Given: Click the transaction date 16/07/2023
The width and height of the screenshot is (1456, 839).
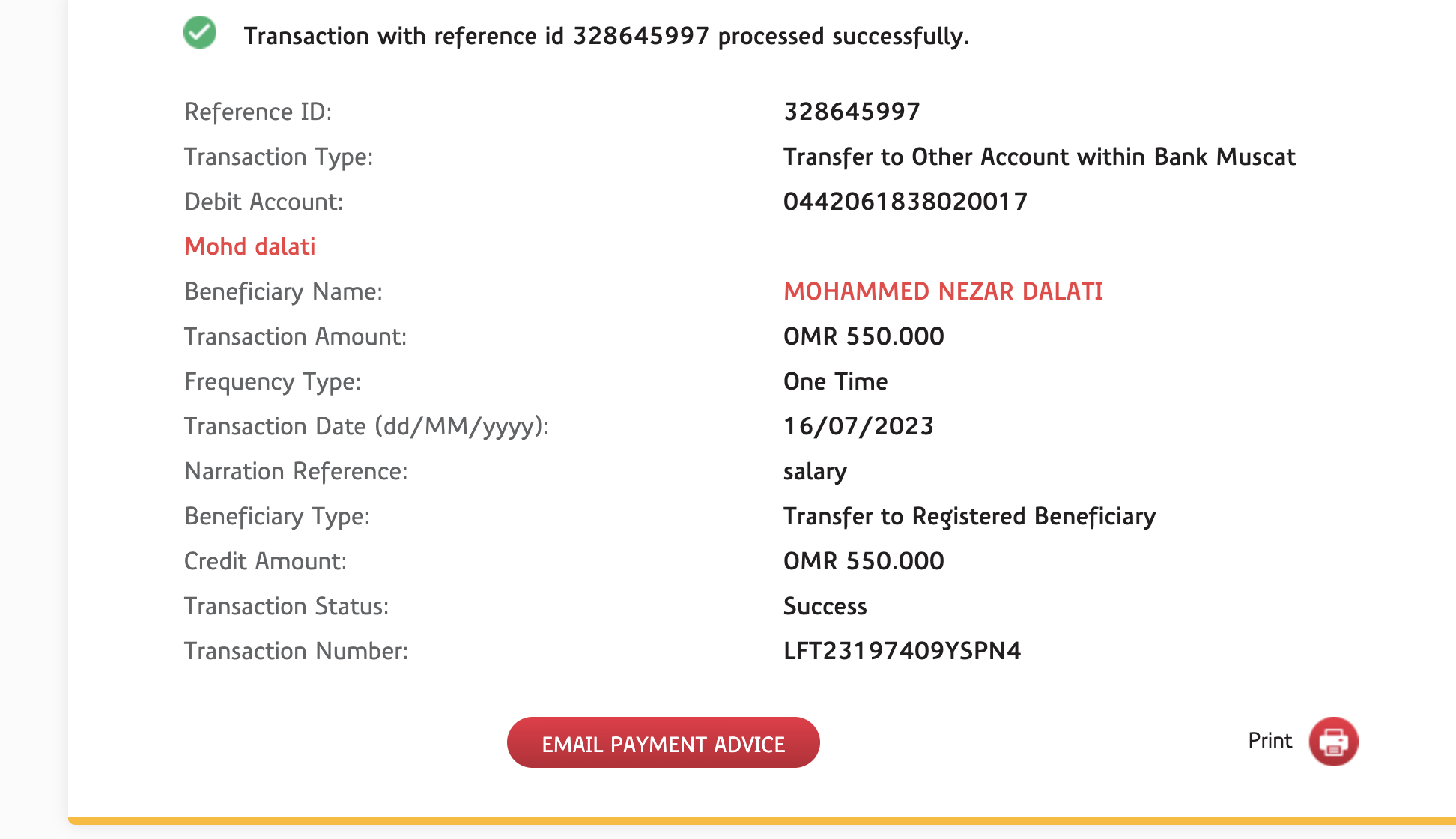Looking at the screenshot, I should pyautogui.click(x=858, y=426).
